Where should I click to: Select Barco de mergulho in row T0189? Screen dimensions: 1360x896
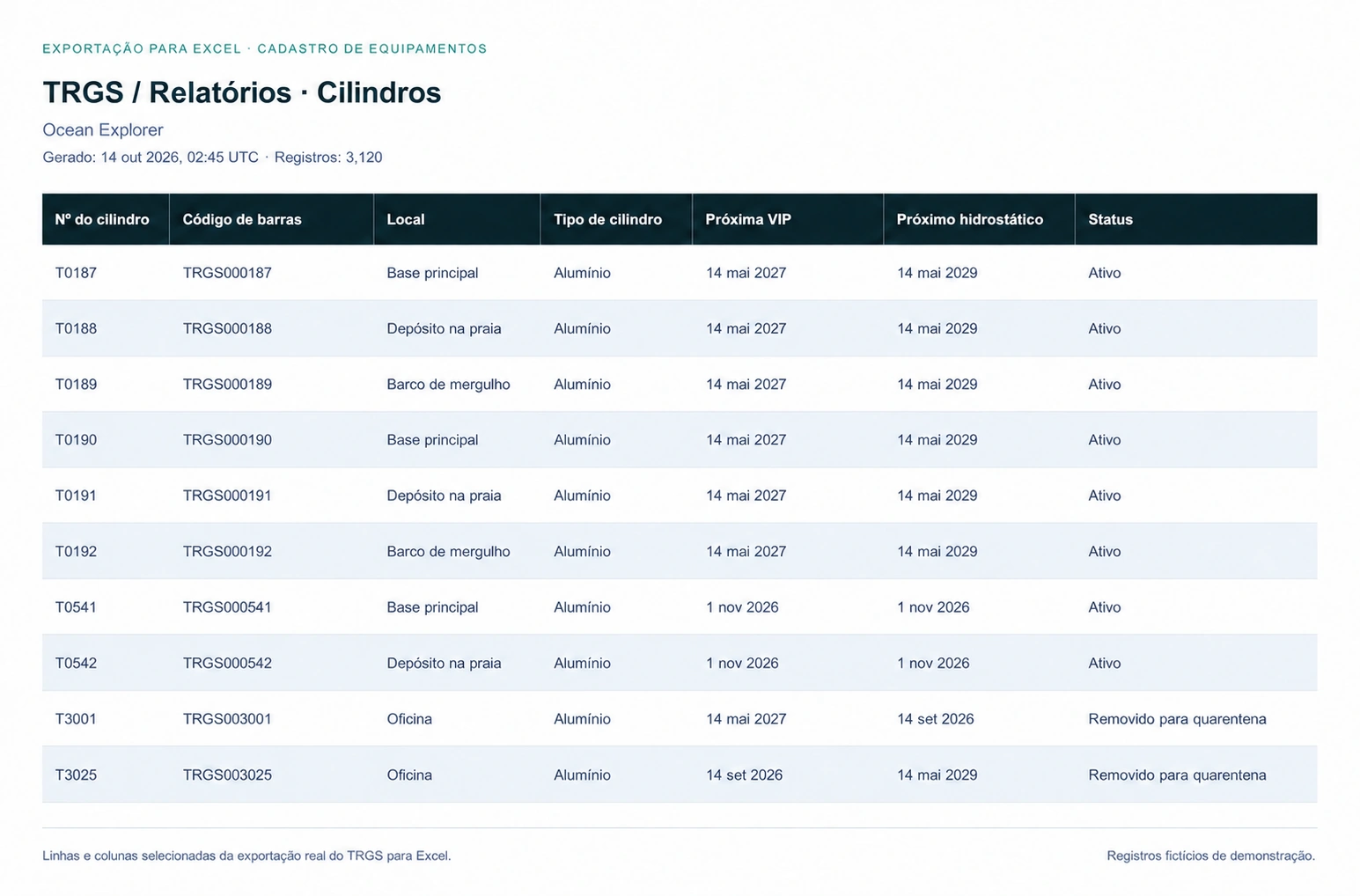point(448,385)
